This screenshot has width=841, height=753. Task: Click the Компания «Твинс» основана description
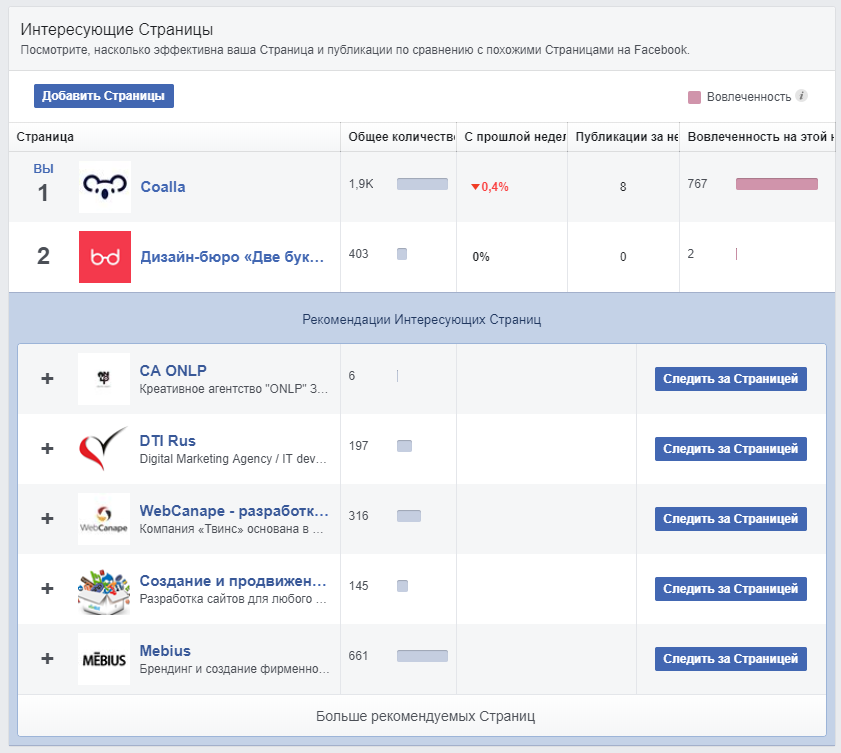(231, 529)
